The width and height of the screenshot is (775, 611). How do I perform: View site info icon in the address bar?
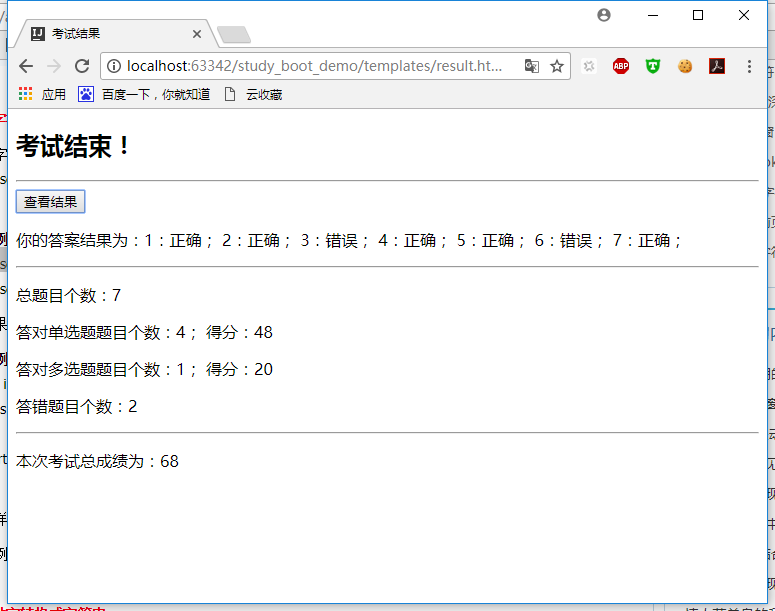pyautogui.click(x=114, y=66)
